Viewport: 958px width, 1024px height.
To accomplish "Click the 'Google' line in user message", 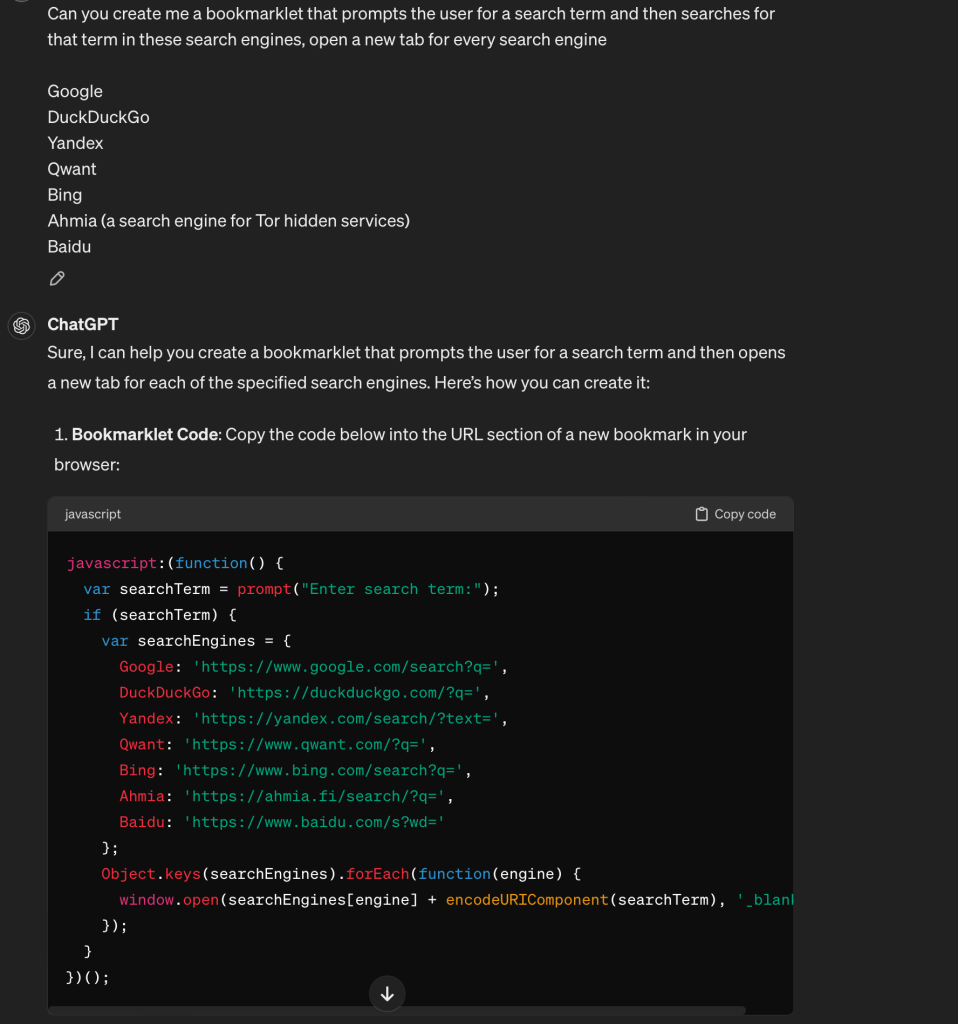I will [75, 91].
